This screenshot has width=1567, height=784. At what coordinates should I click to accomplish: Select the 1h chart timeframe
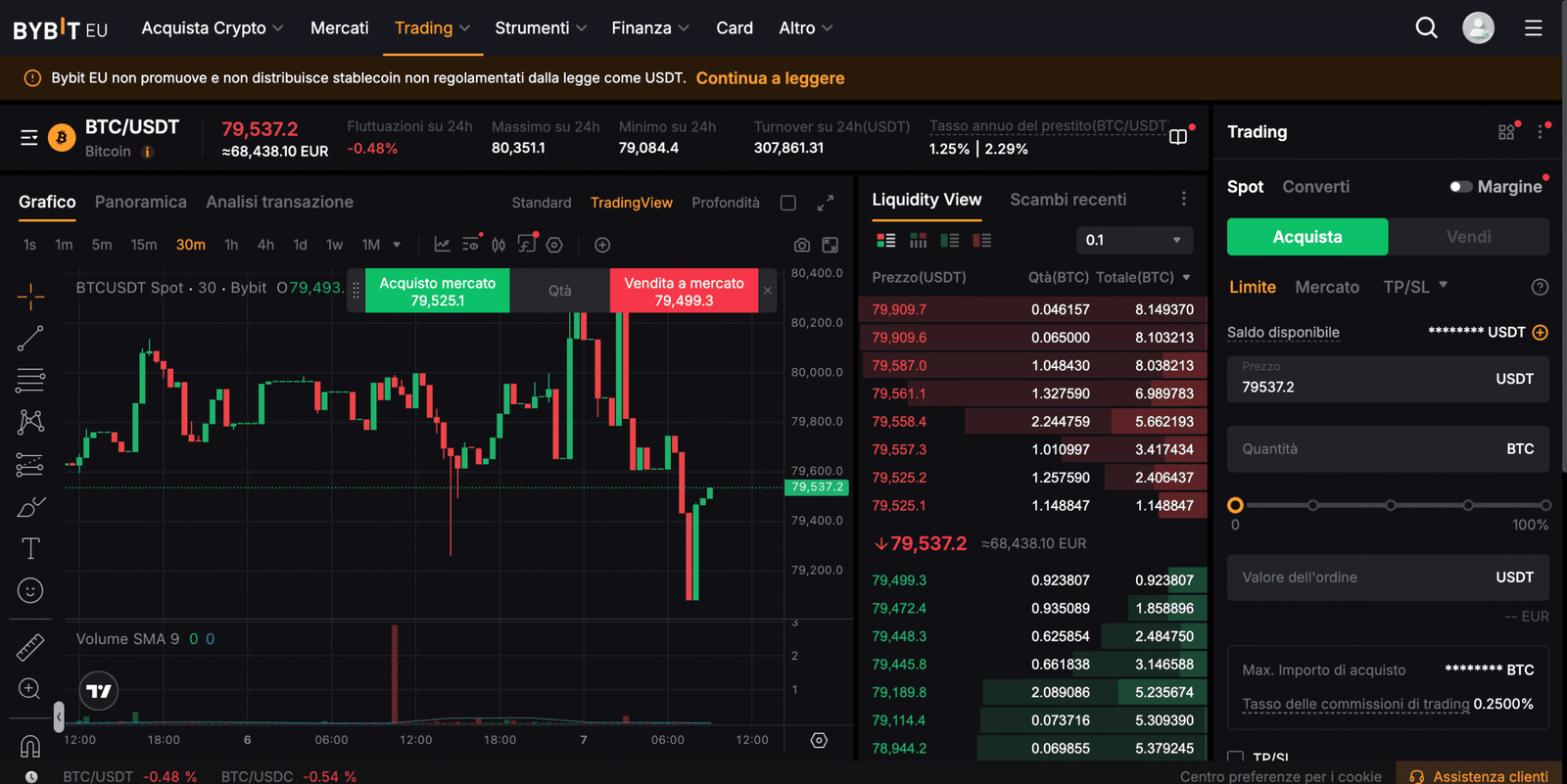point(231,245)
